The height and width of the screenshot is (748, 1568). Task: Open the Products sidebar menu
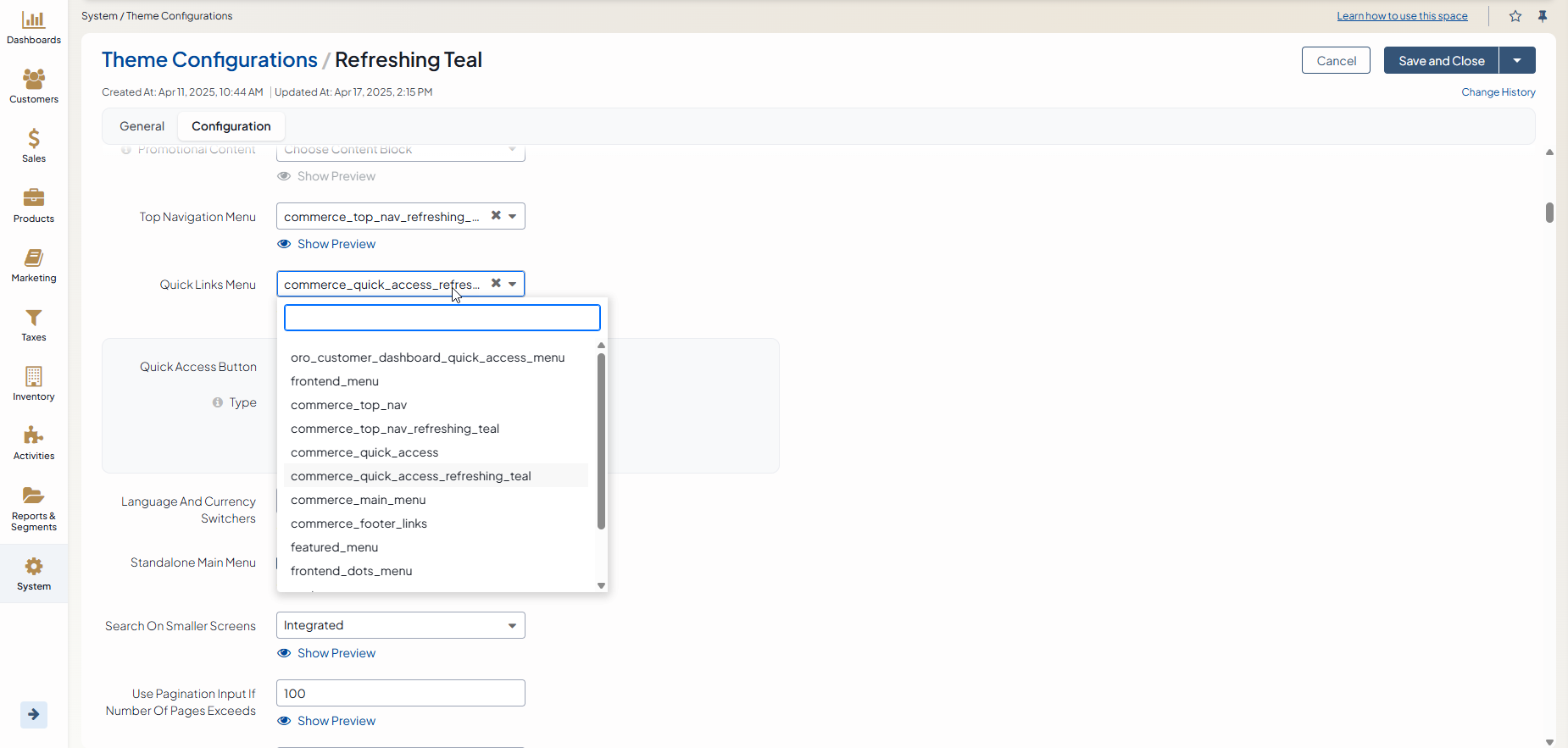click(34, 206)
